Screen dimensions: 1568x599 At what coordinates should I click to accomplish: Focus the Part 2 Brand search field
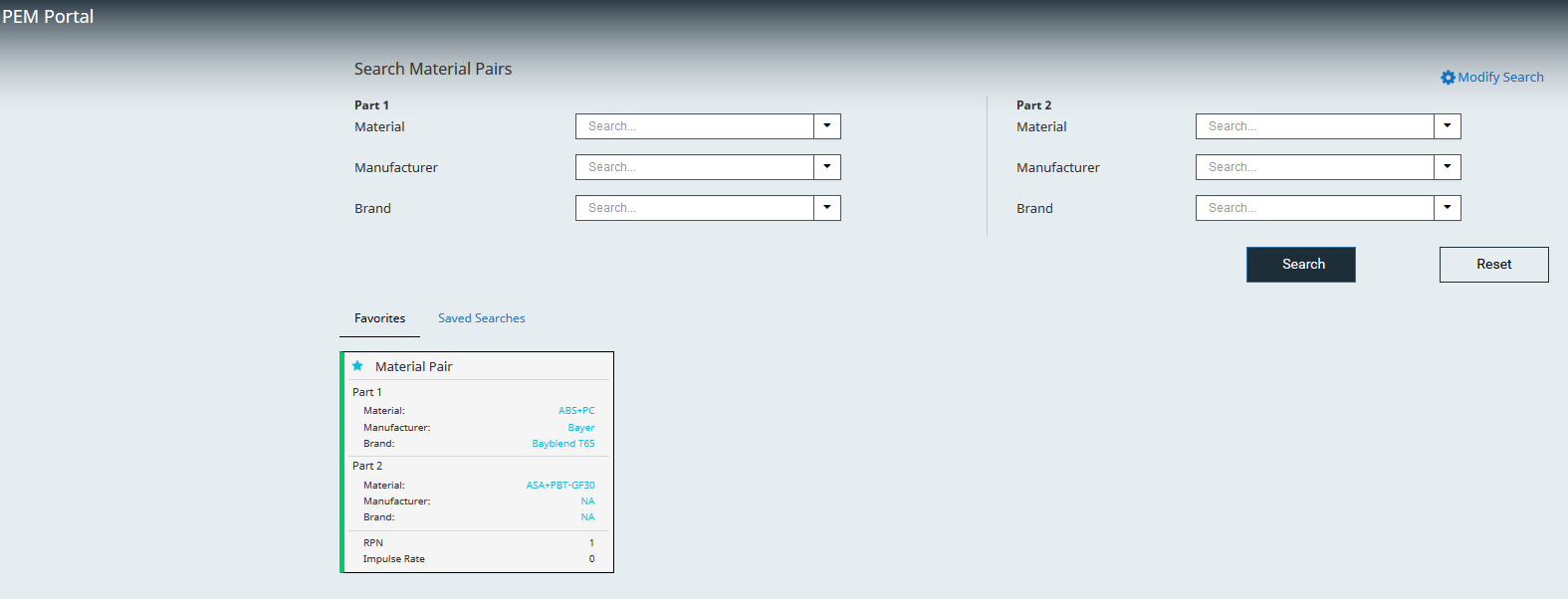point(1315,208)
